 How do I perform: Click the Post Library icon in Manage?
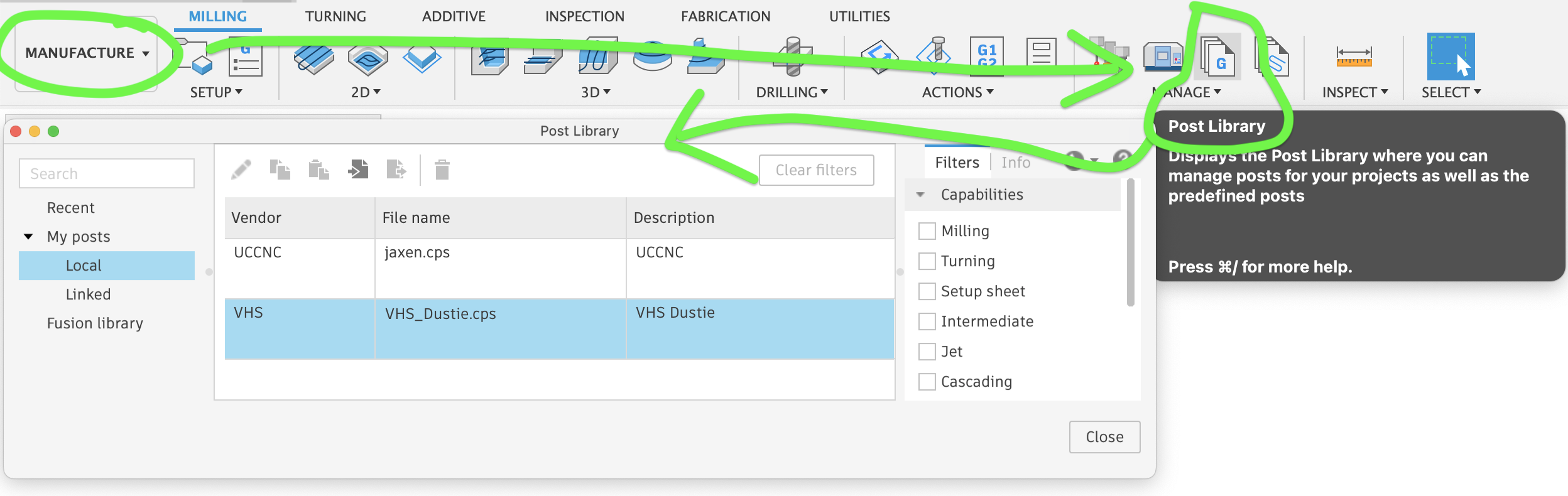pyautogui.click(x=1219, y=57)
